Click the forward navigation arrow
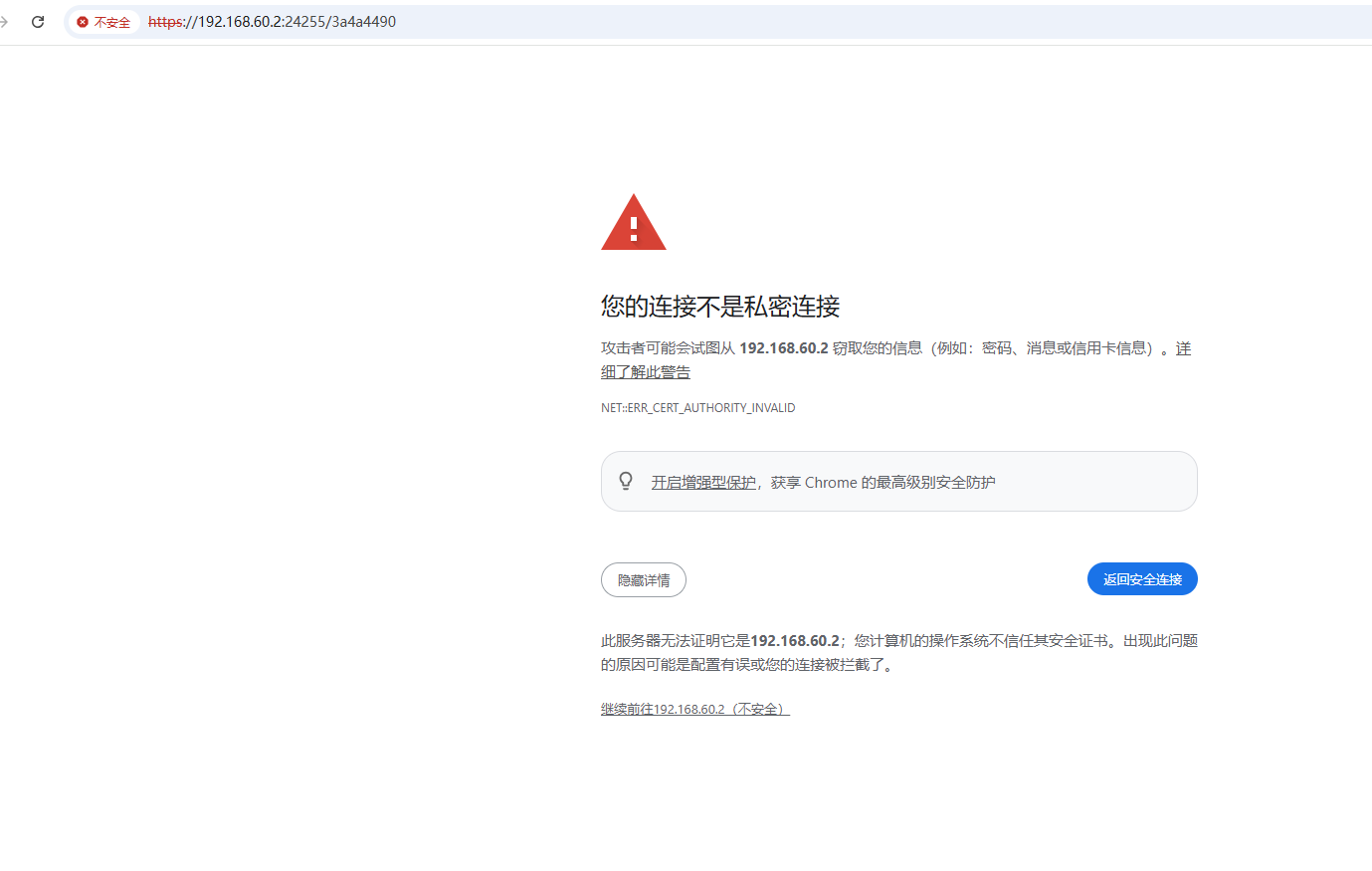This screenshot has width=1372, height=871. [5, 22]
